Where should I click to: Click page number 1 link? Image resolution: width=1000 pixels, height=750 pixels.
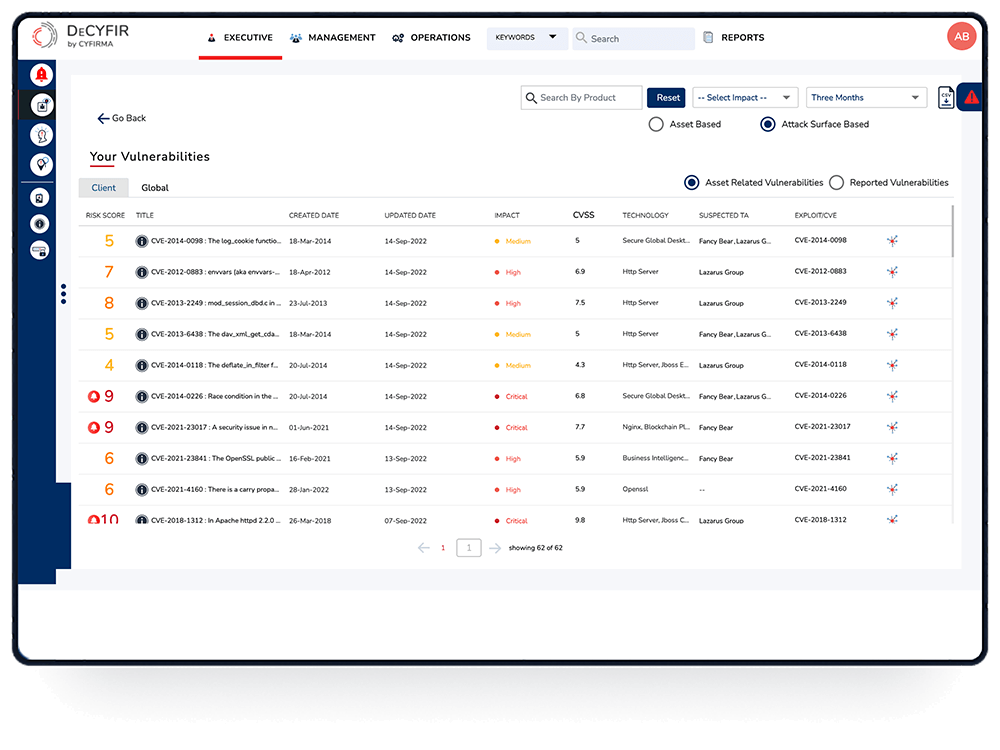click(x=443, y=548)
